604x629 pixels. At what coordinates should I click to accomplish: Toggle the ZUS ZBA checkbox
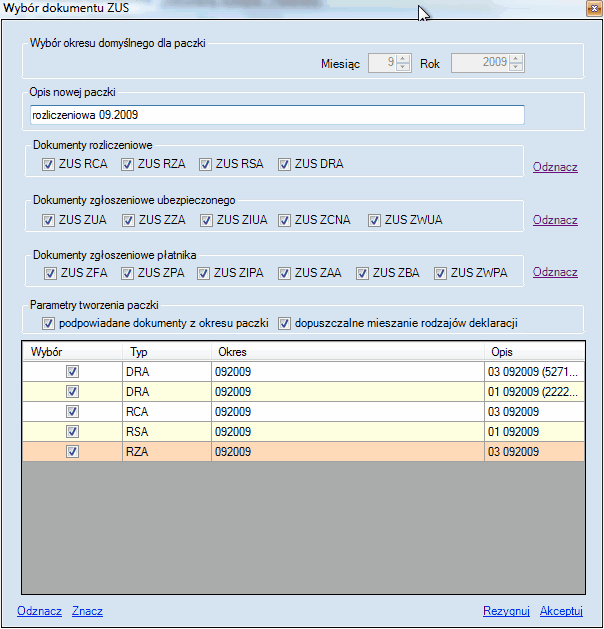(362, 274)
